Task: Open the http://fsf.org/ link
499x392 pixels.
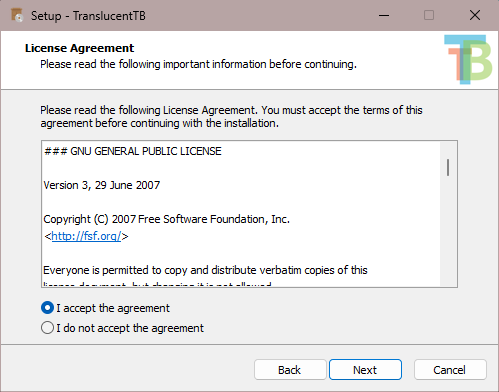Action: [86, 236]
